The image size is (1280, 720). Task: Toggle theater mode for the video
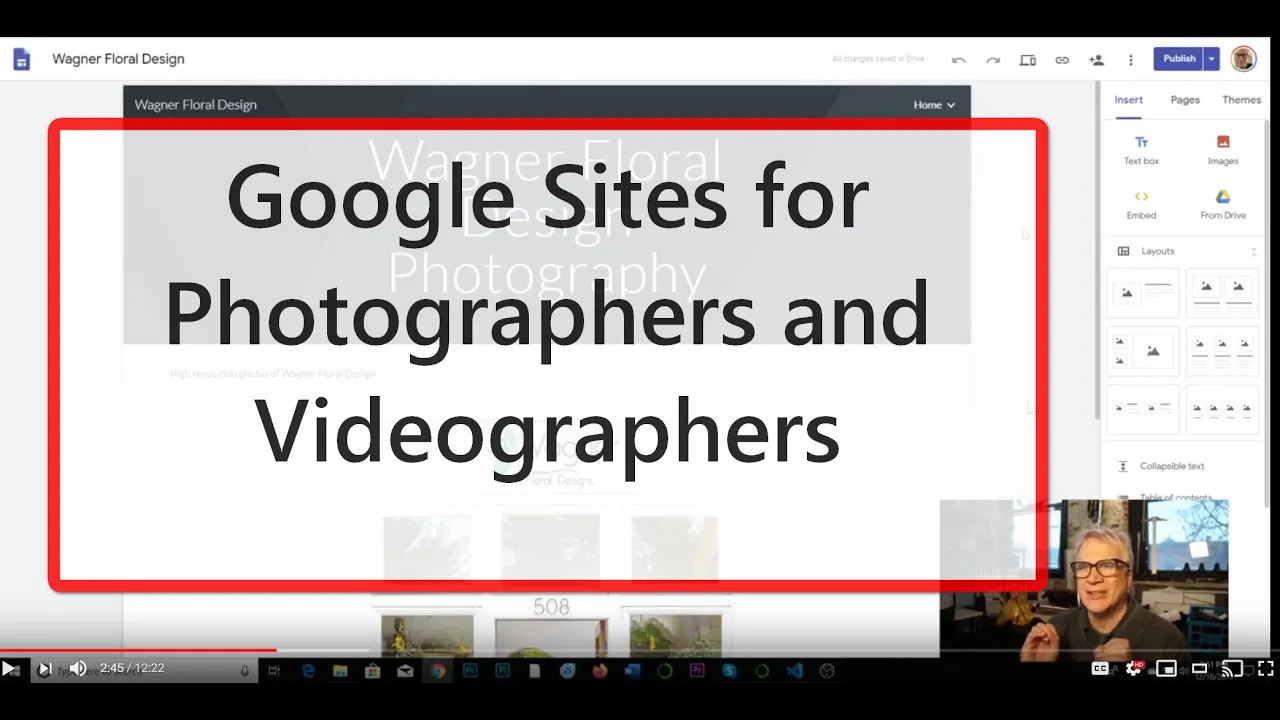click(1200, 669)
